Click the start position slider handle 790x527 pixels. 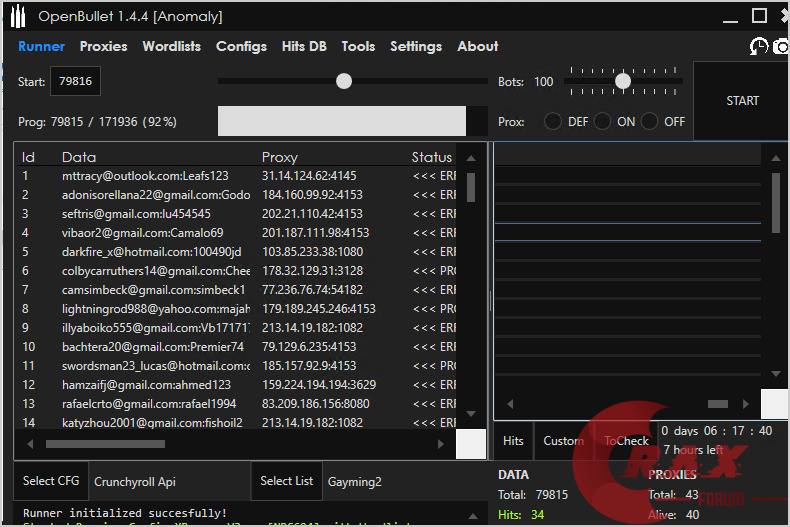click(344, 81)
